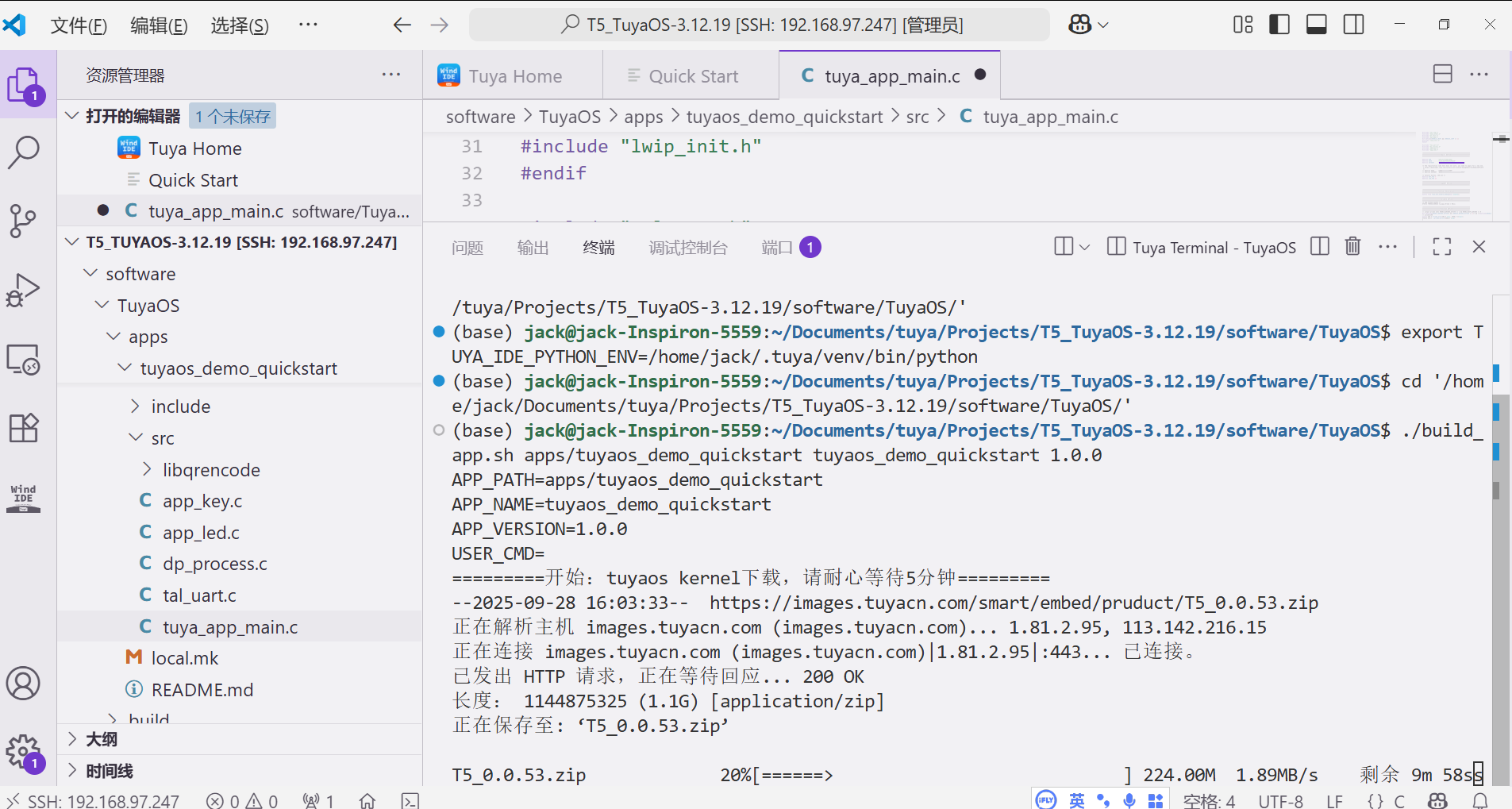This screenshot has height=809, width=1512.
Task: Open the Remote Explorer view icon
Action: [23, 359]
